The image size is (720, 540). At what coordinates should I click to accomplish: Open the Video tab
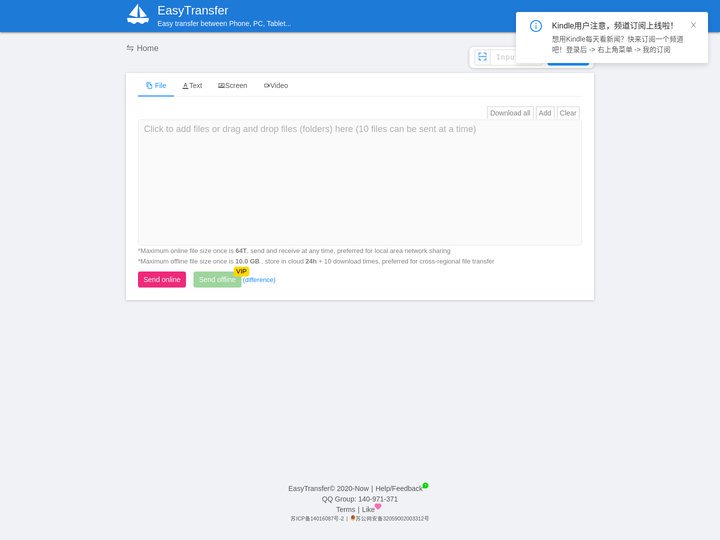[x=276, y=85]
